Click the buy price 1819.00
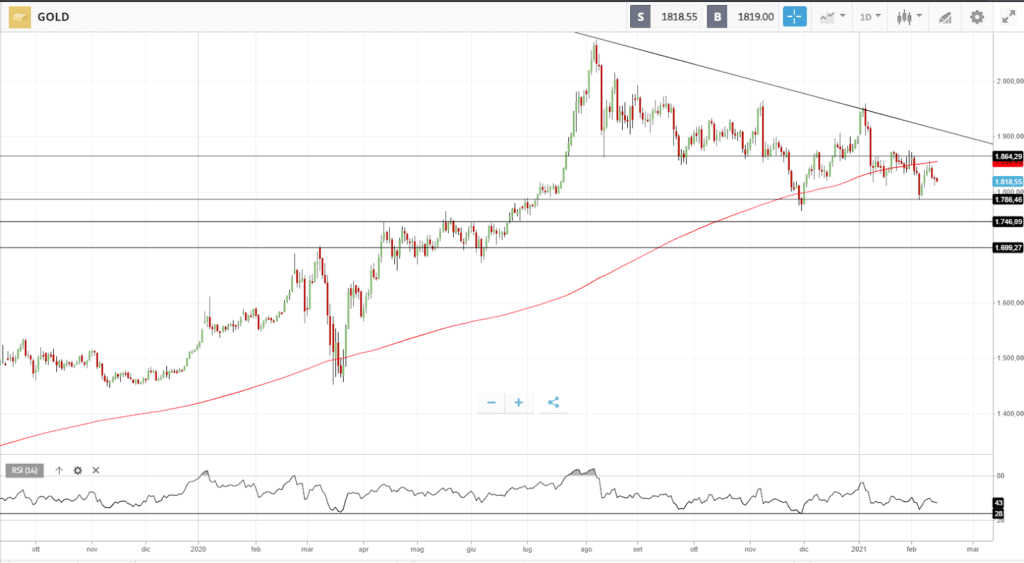Image resolution: width=1024 pixels, height=563 pixels. (756, 17)
